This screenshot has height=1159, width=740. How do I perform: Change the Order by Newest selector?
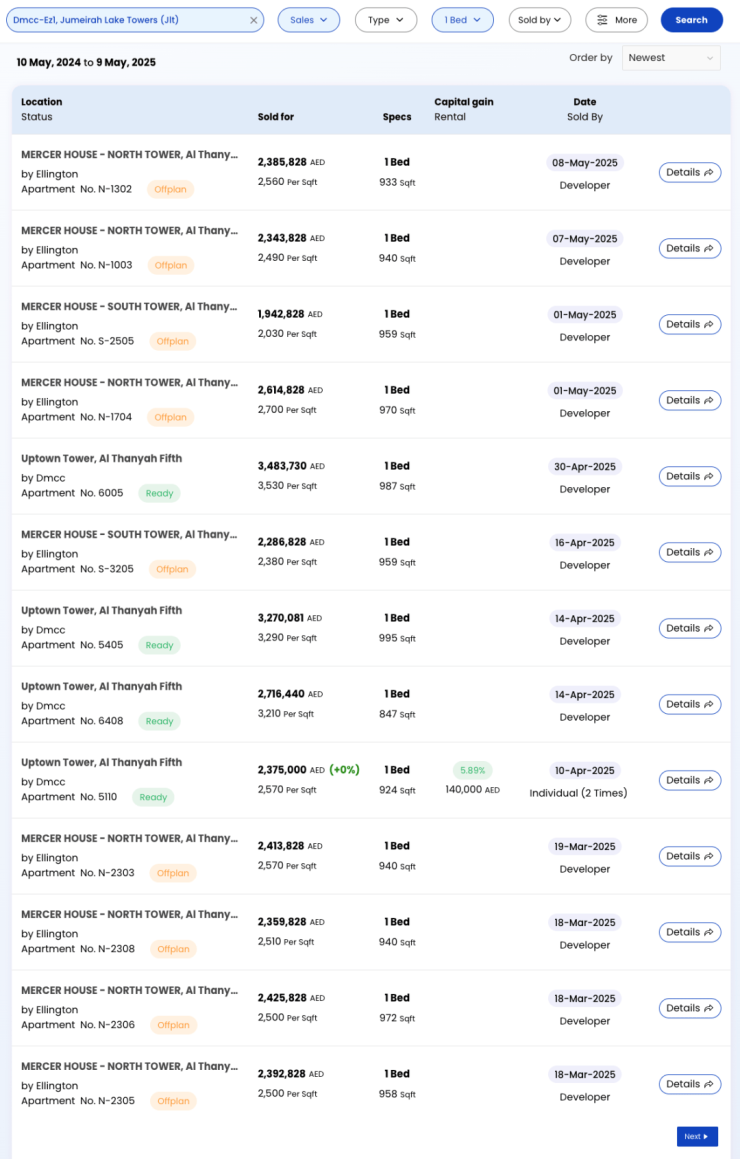pyautogui.click(x=670, y=58)
